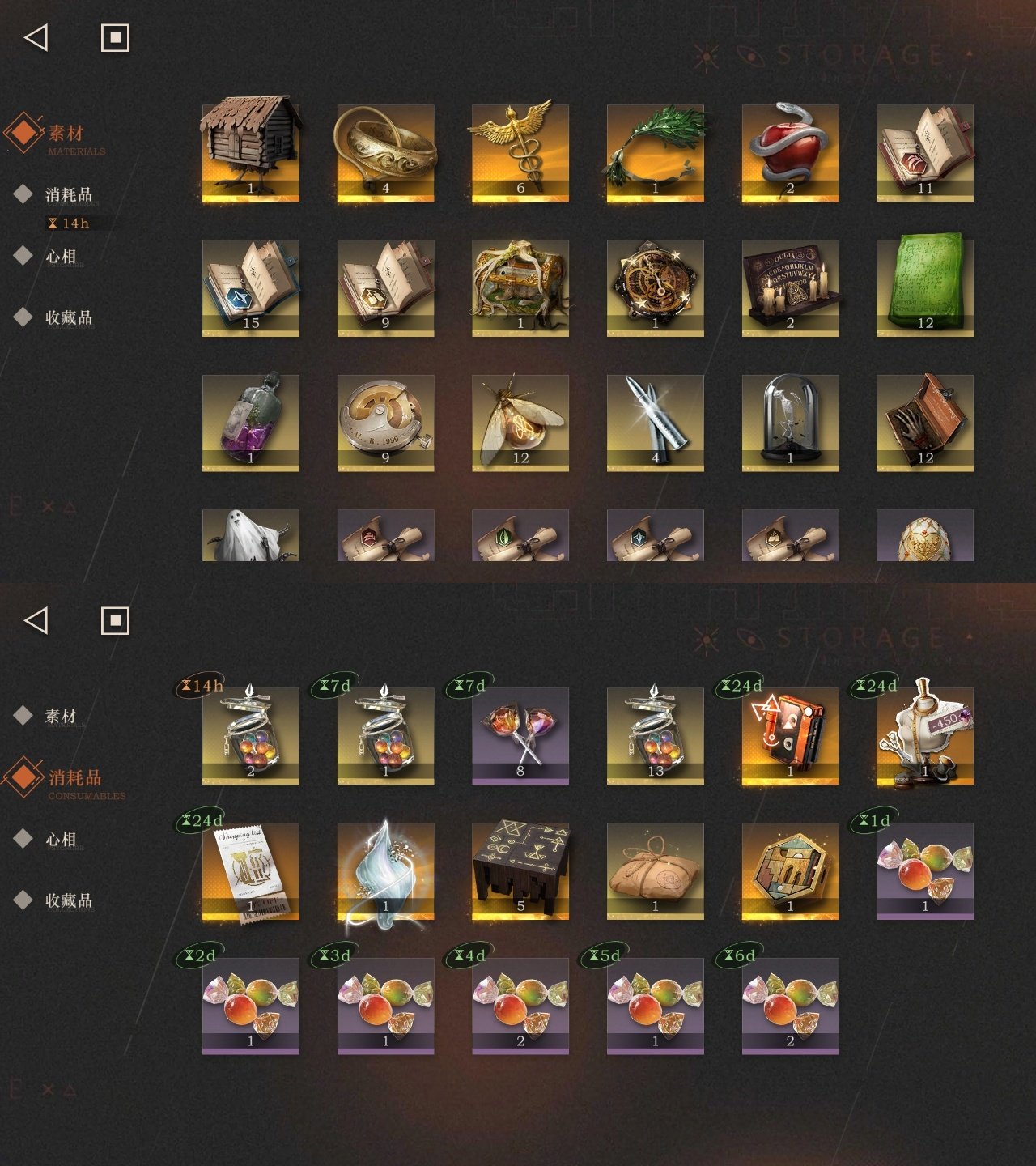
Task: Choose the glowing moth bulb item
Action: tap(520, 423)
